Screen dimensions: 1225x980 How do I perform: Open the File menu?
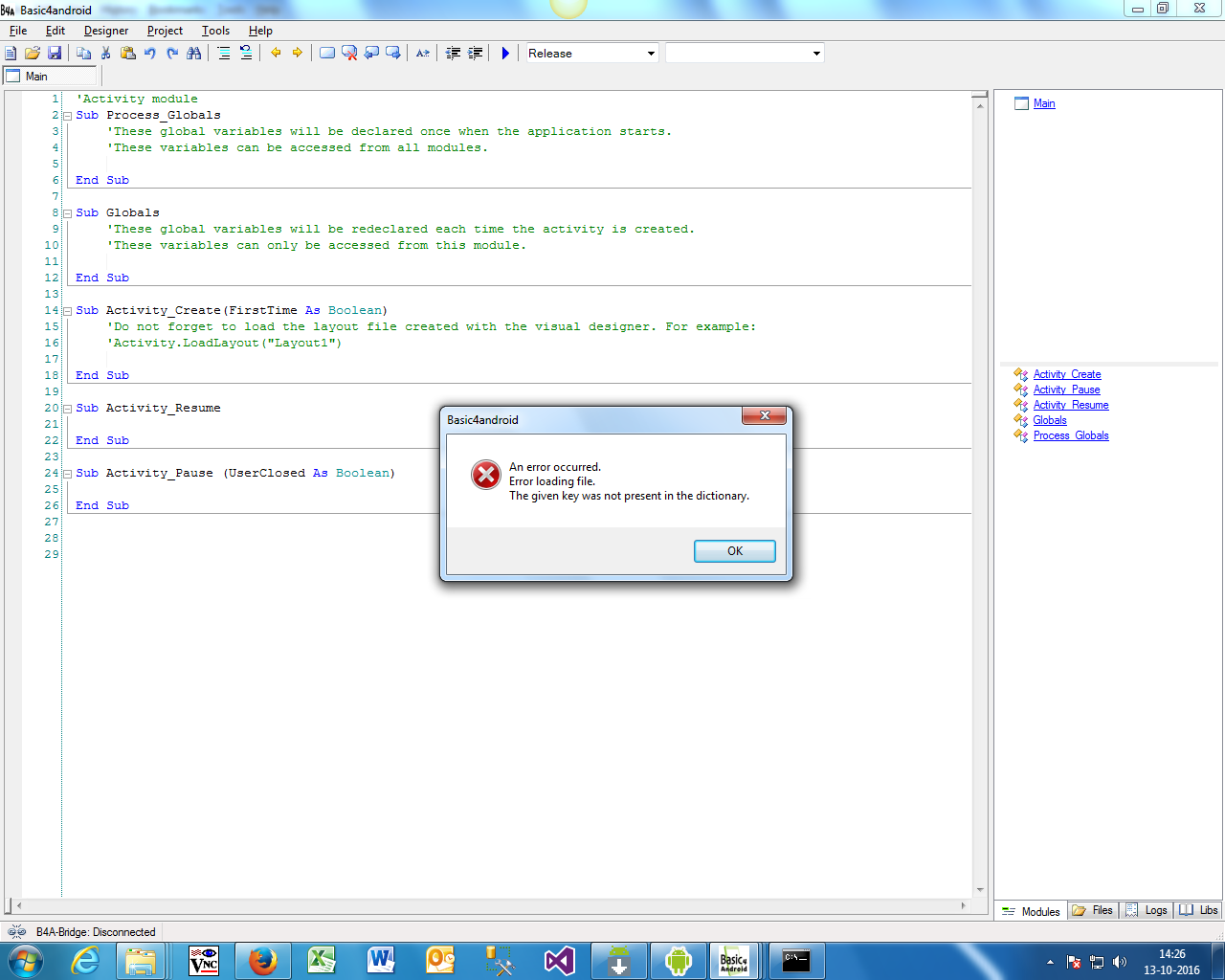pyautogui.click(x=18, y=31)
